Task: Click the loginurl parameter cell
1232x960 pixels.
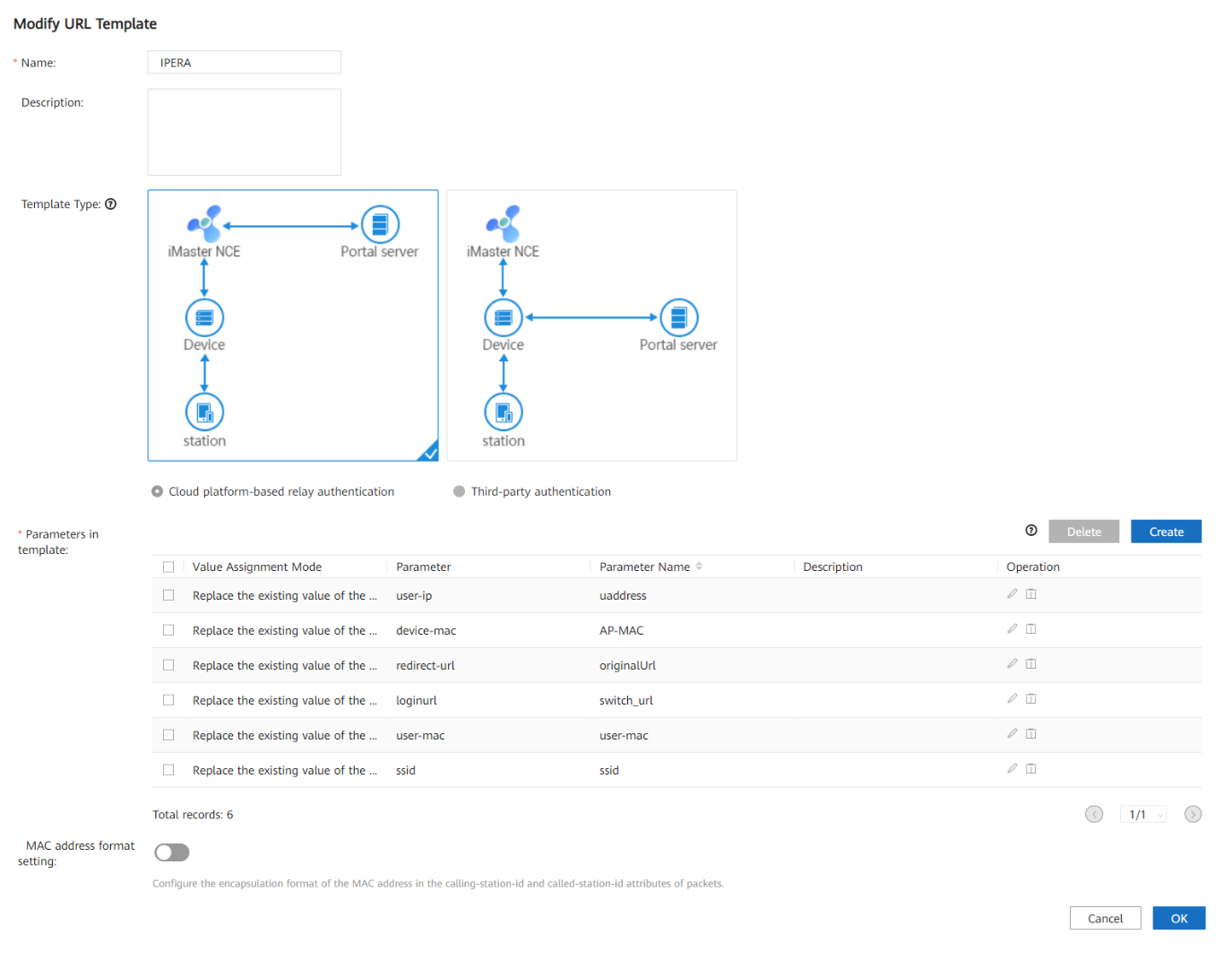Action: [417, 700]
